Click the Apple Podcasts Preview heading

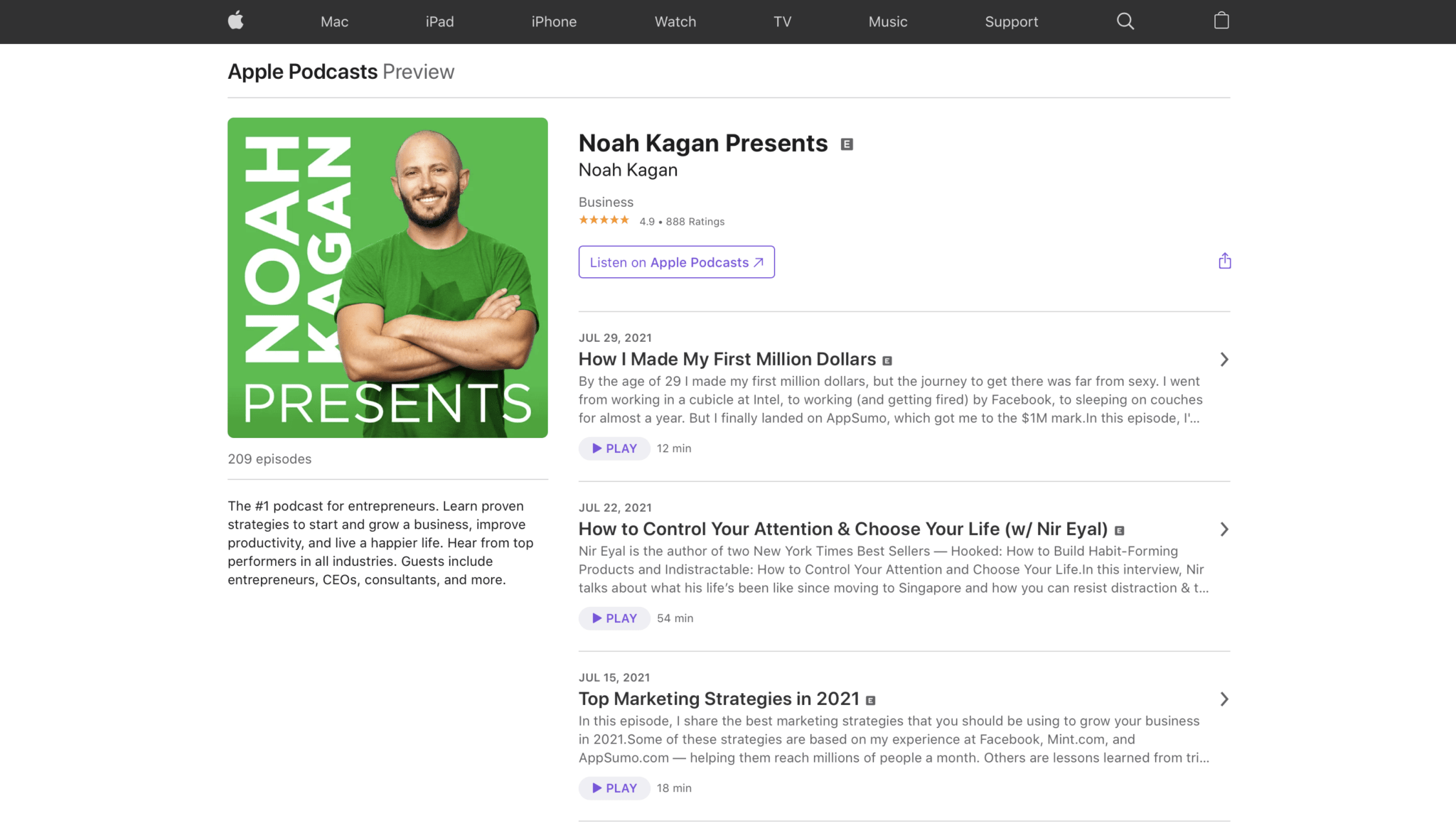point(341,71)
